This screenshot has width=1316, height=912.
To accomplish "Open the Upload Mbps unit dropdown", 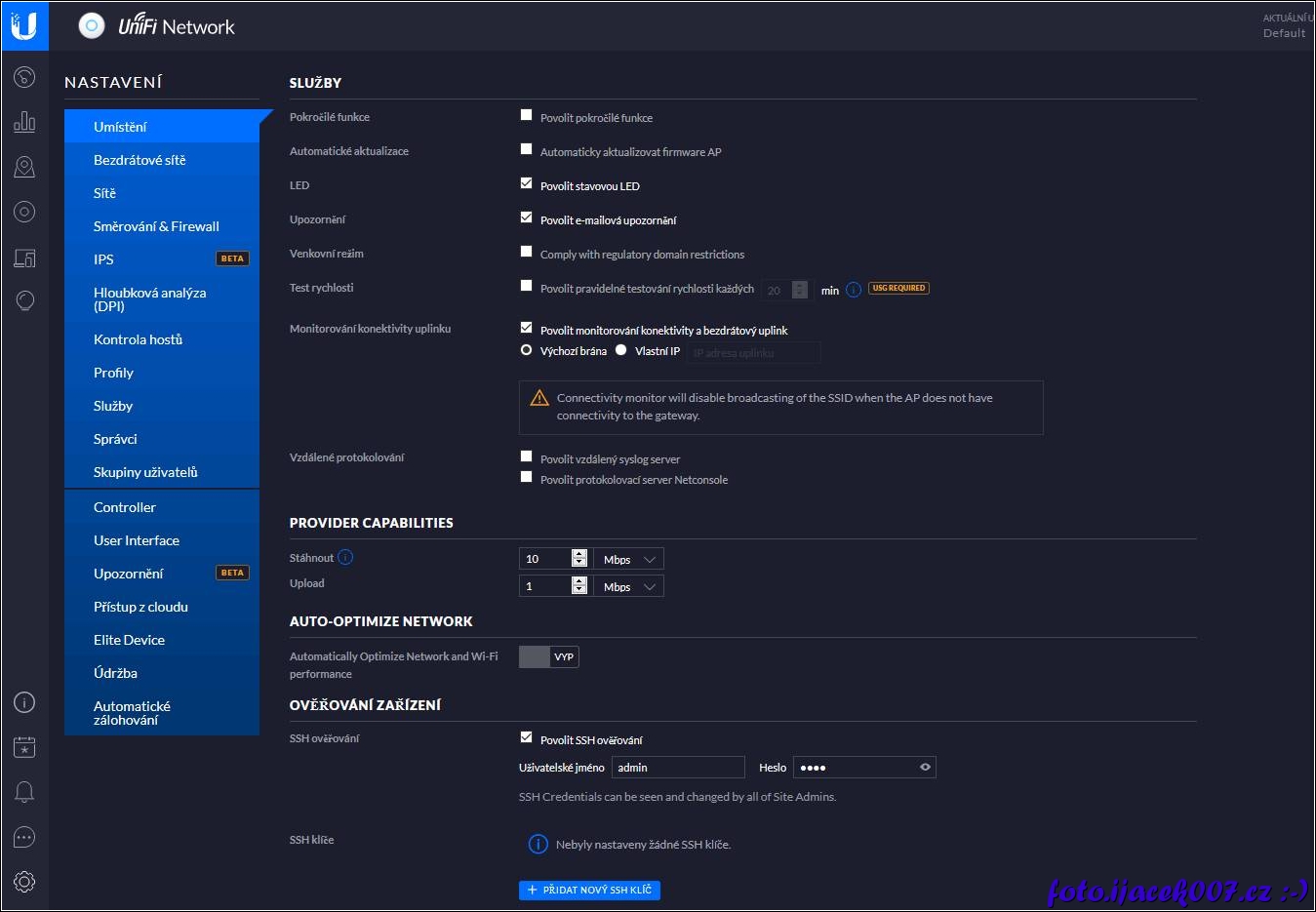I will pos(628,586).
